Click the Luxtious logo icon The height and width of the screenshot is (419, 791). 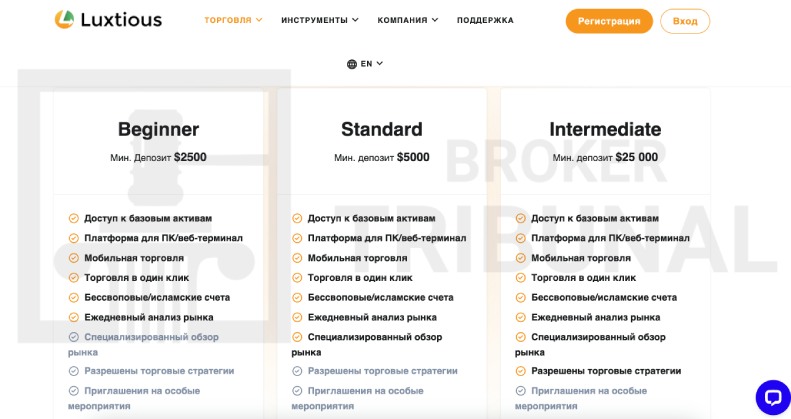click(65, 19)
